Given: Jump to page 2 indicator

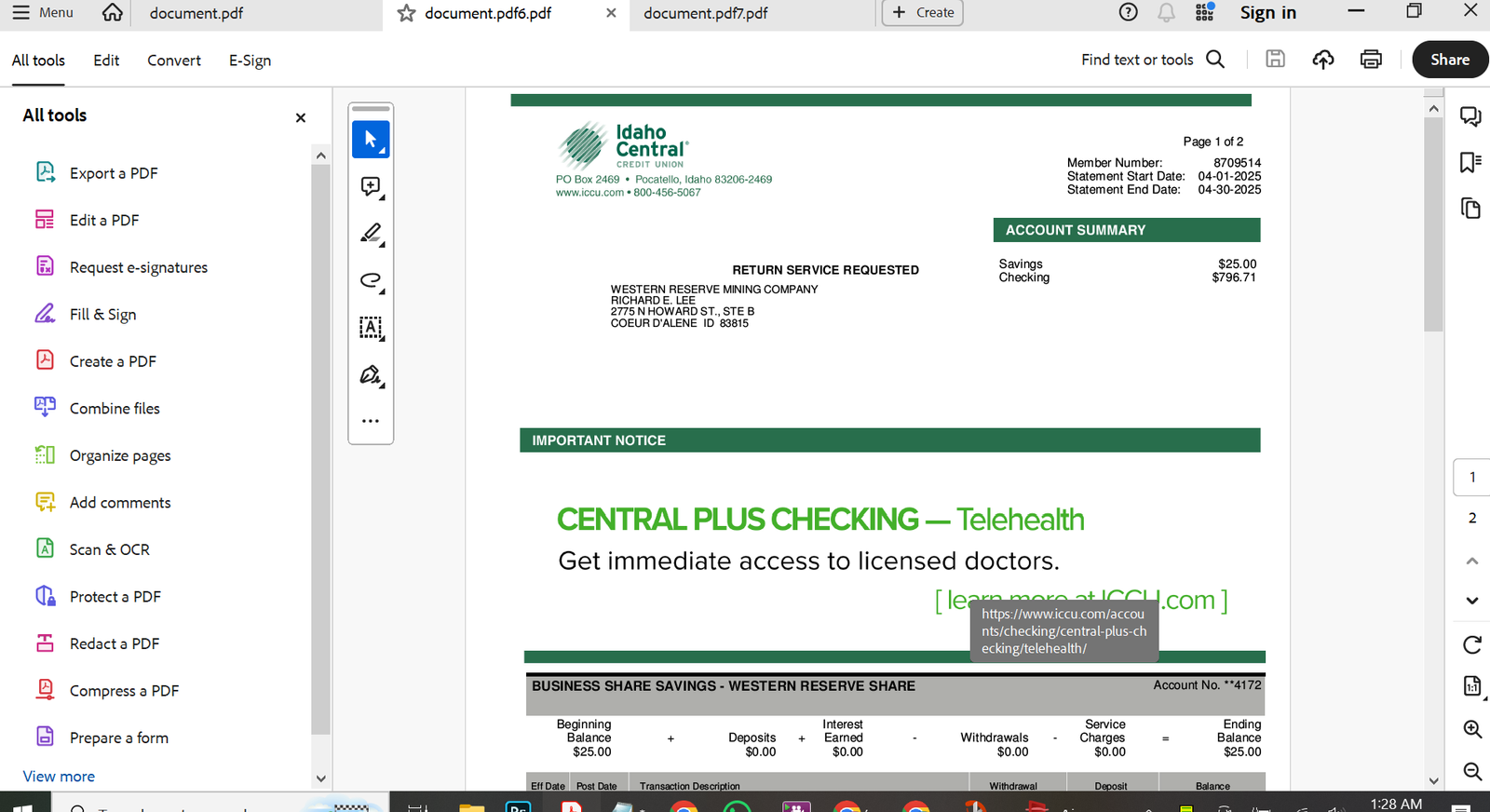Looking at the screenshot, I should click(1472, 518).
